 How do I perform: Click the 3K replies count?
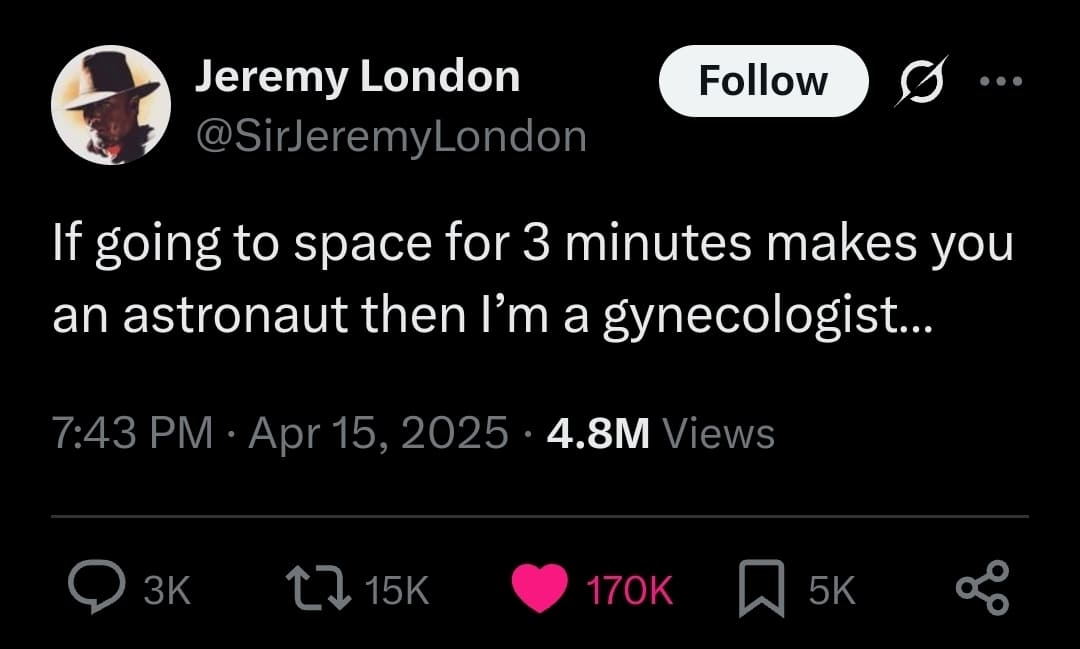point(167,591)
